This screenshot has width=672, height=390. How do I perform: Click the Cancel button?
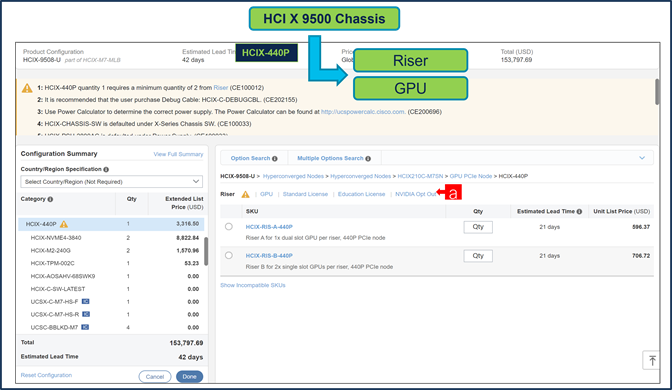[155, 377]
